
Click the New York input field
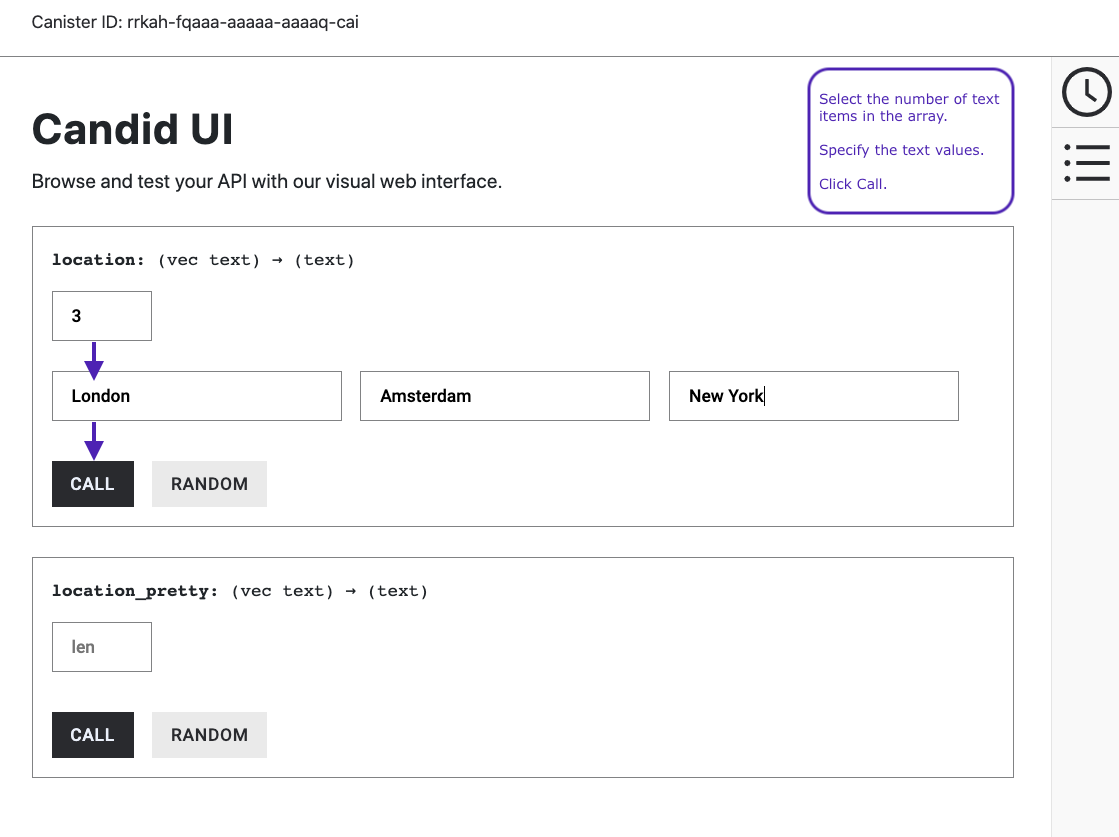click(813, 396)
